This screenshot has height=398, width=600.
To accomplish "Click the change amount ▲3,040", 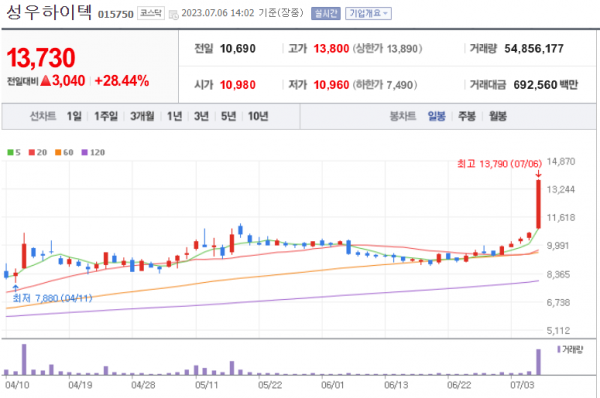I will point(62,81).
